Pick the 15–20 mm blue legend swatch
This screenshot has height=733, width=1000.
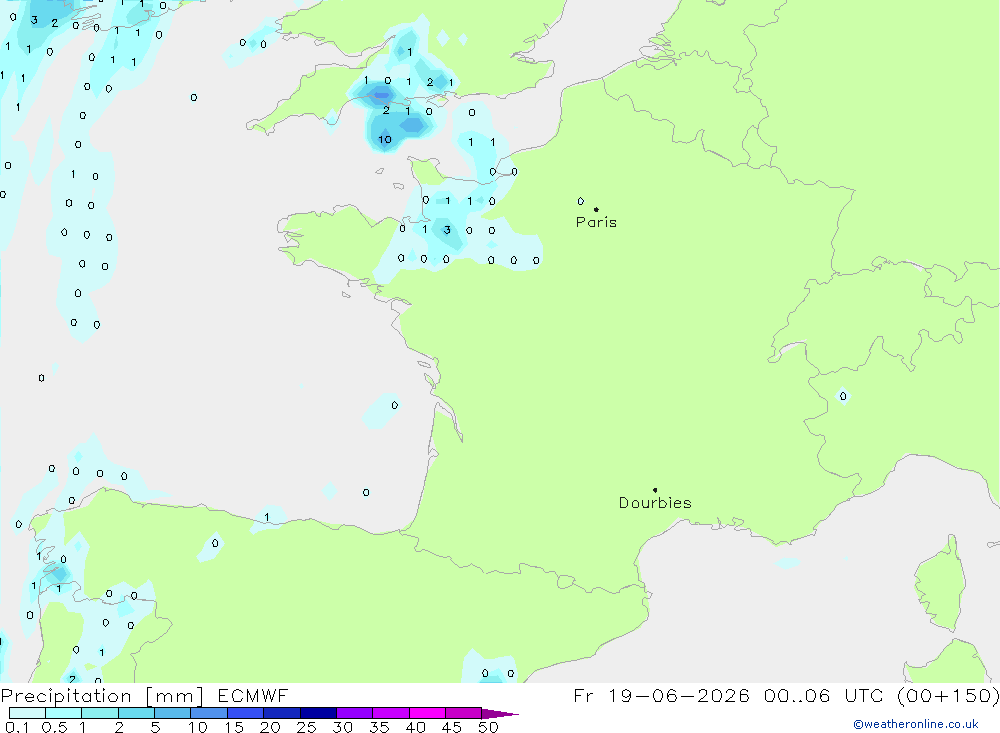[x=246, y=713]
